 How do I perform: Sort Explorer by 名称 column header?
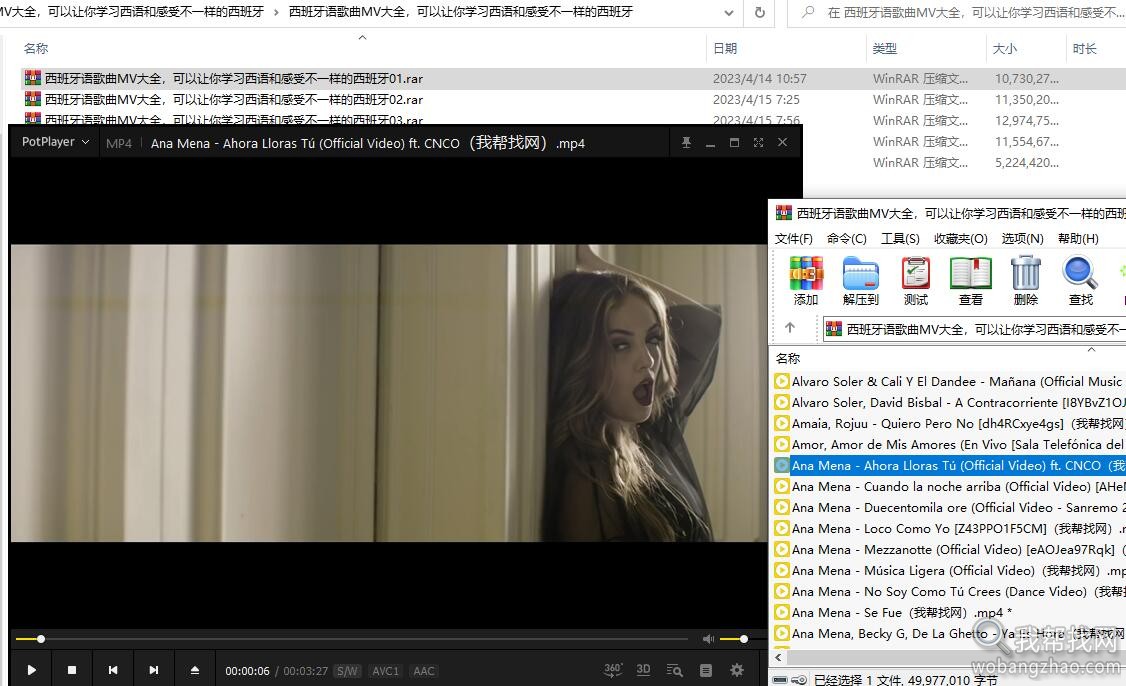(x=36, y=48)
